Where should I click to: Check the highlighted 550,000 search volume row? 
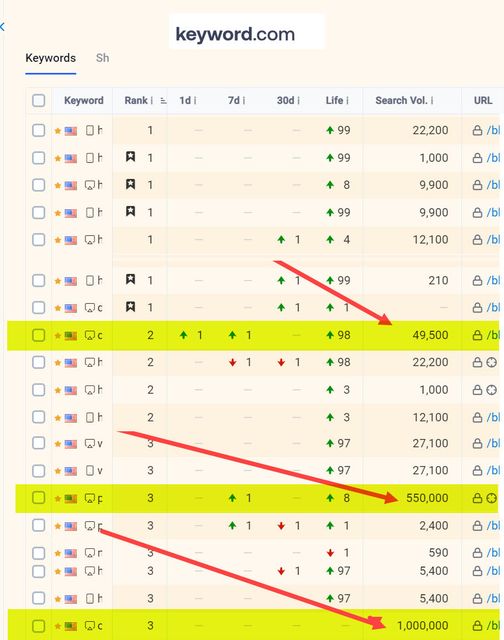38,498
